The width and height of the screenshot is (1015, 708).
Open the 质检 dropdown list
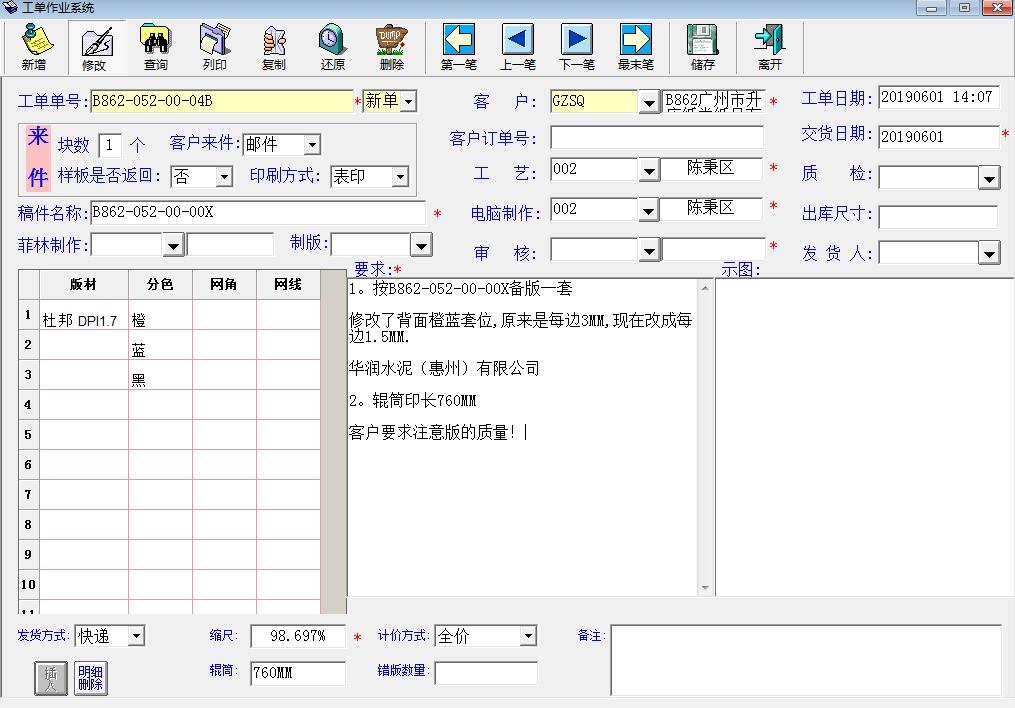pos(989,177)
